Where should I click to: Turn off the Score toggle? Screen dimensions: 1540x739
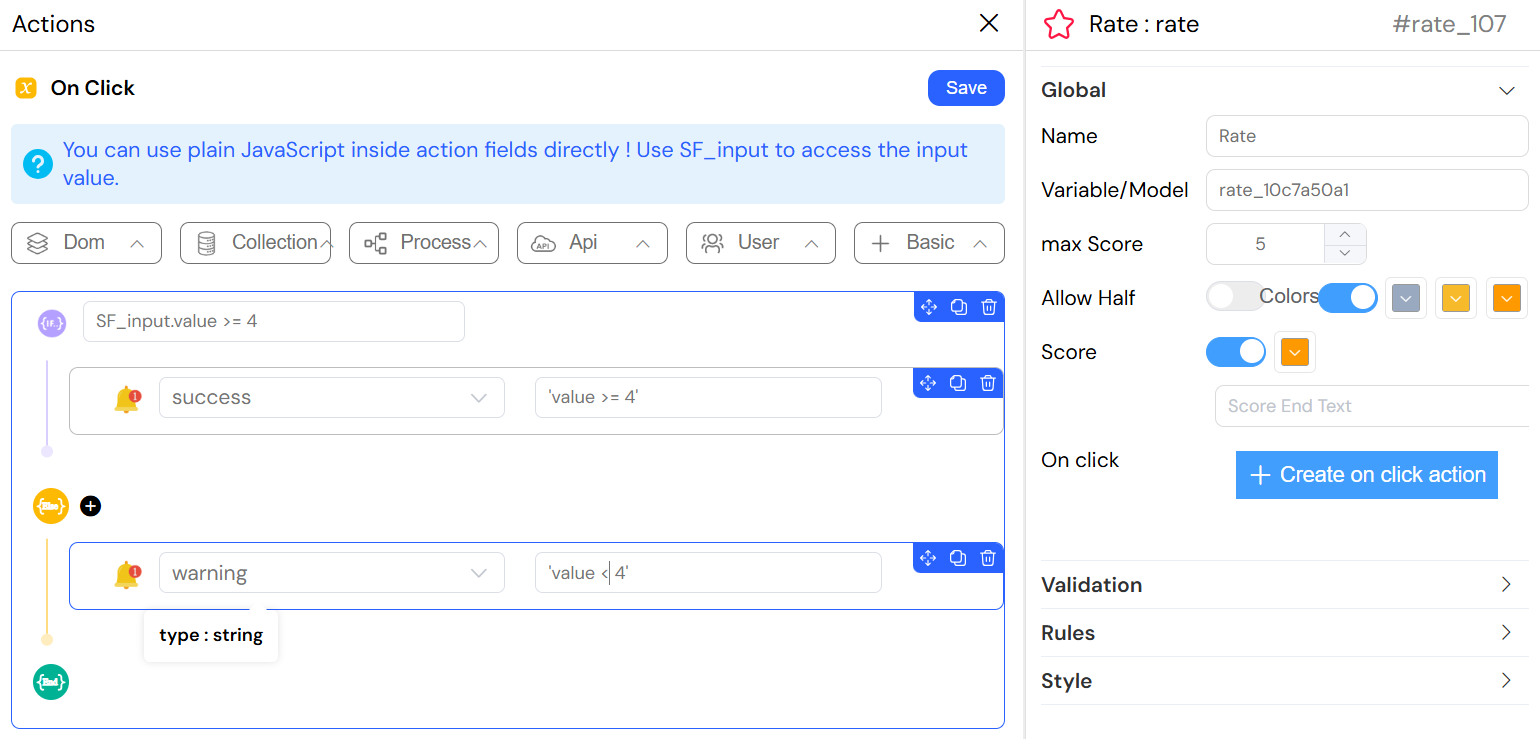(1235, 351)
